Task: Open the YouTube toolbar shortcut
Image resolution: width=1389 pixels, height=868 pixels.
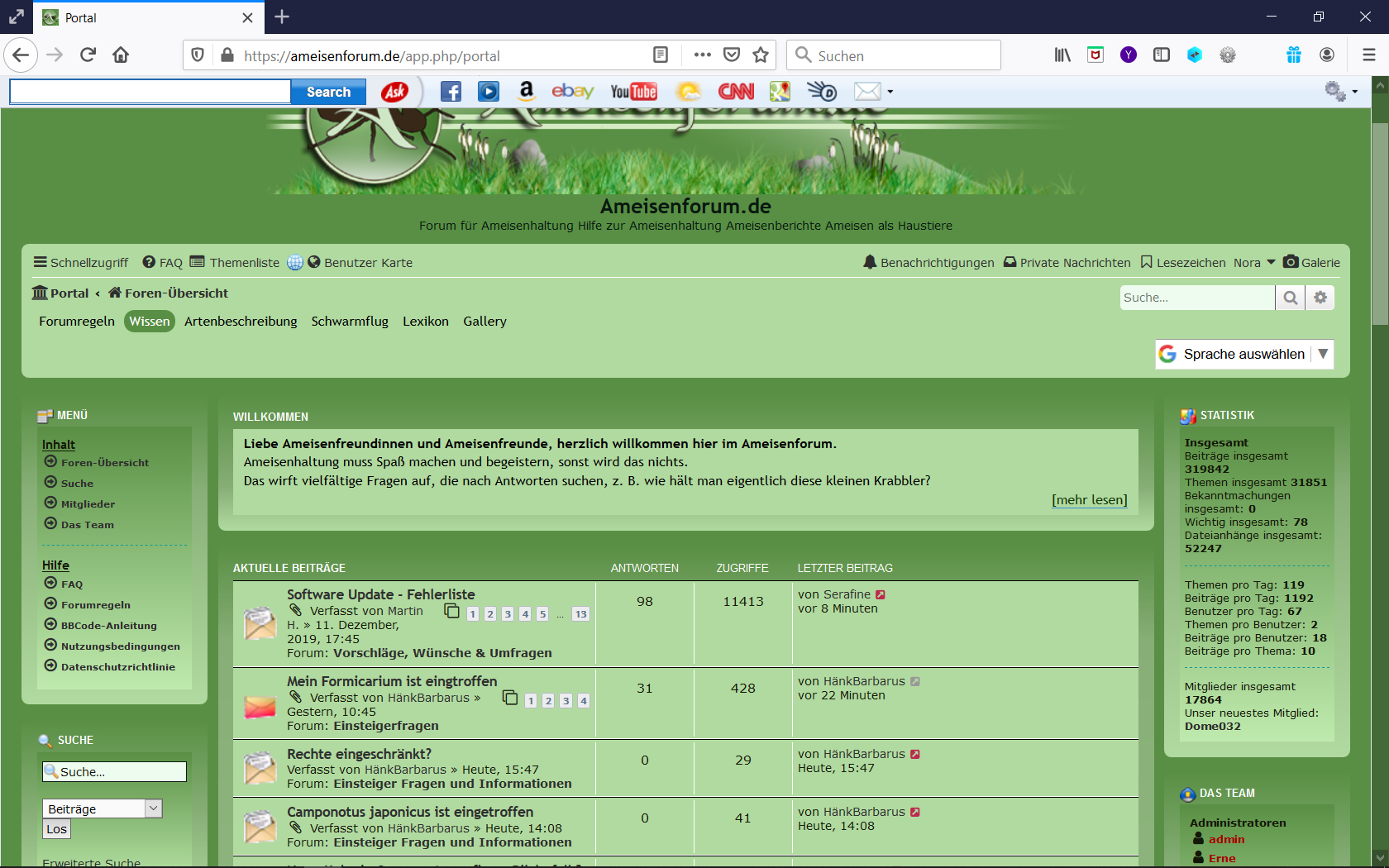Action: pyautogui.click(x=633, y=92)
